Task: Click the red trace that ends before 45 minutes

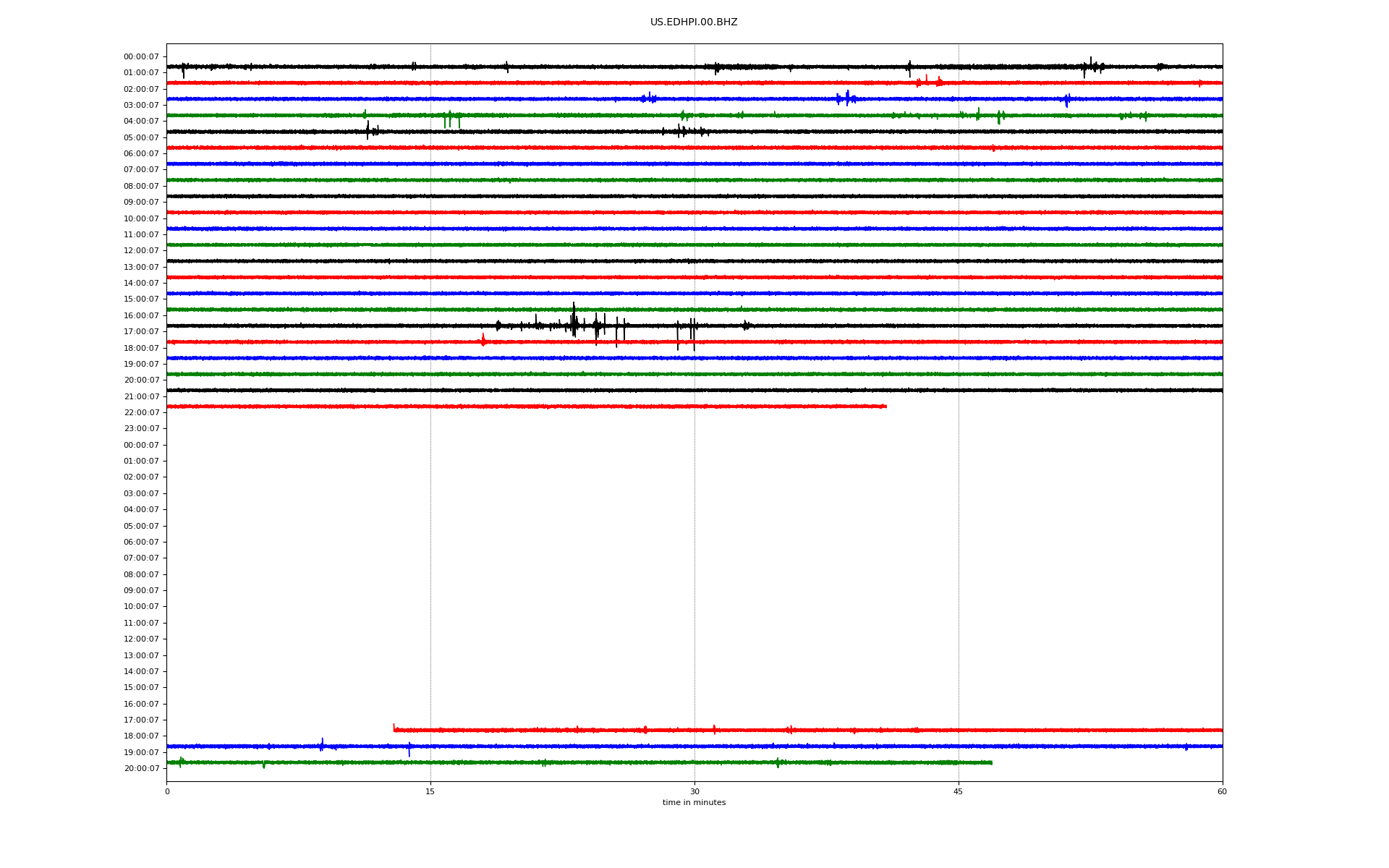Action: coord(527,407)
